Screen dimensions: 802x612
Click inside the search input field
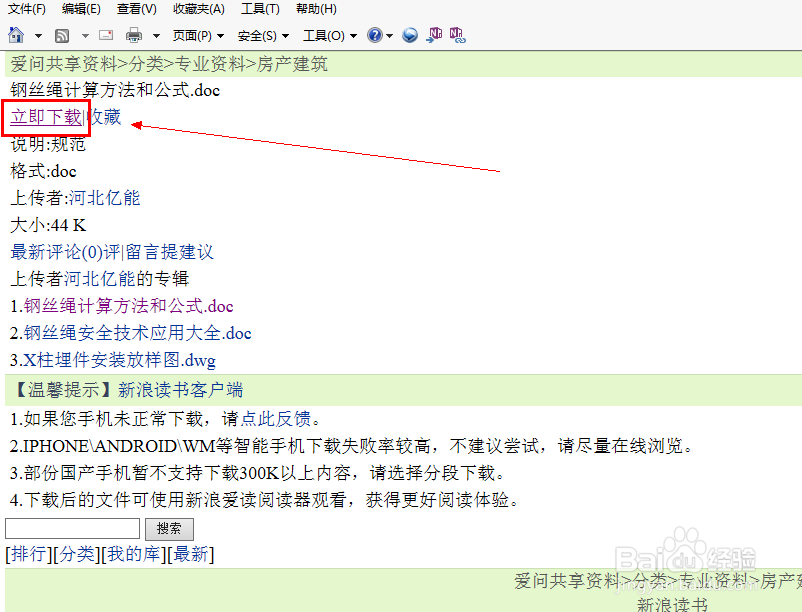click(70, 528)
